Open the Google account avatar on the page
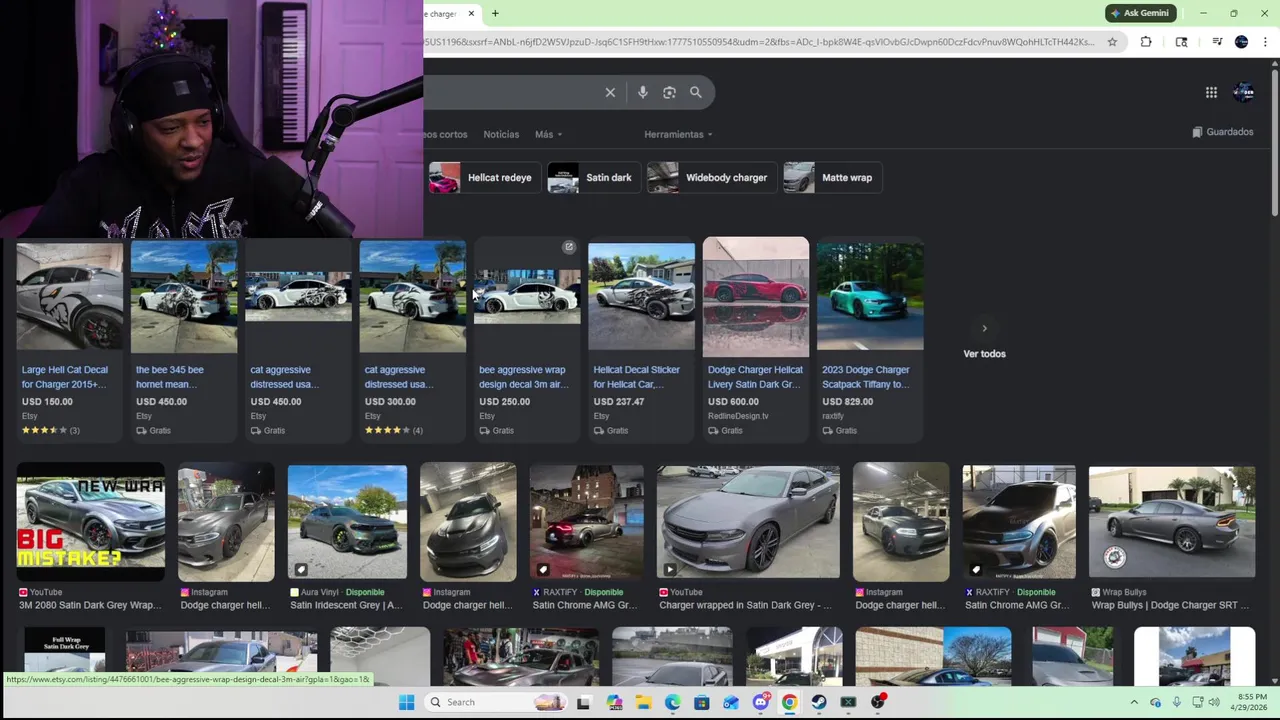Screen dimensions: 1280x720 (x=1244, y=92)
